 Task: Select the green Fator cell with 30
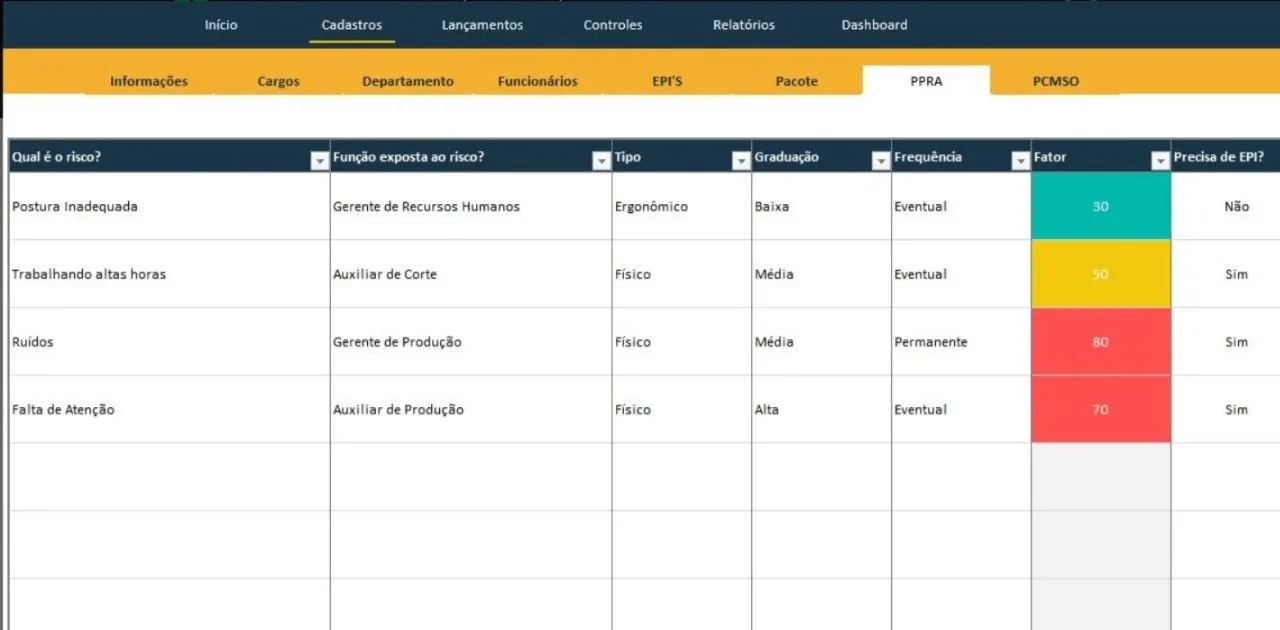tap(1100, 206)
